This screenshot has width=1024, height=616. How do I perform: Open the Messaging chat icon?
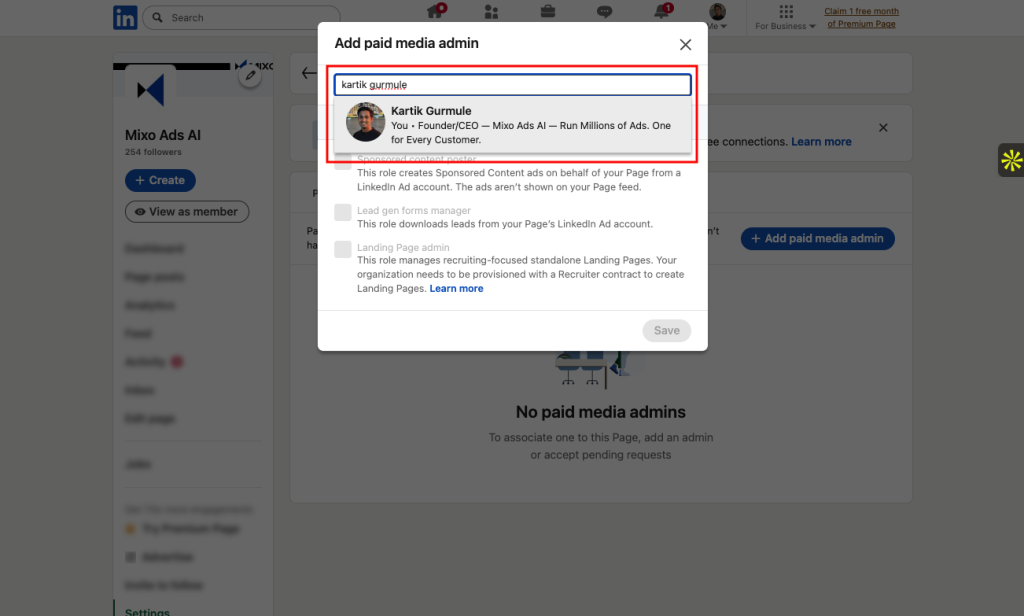point(605,12)
